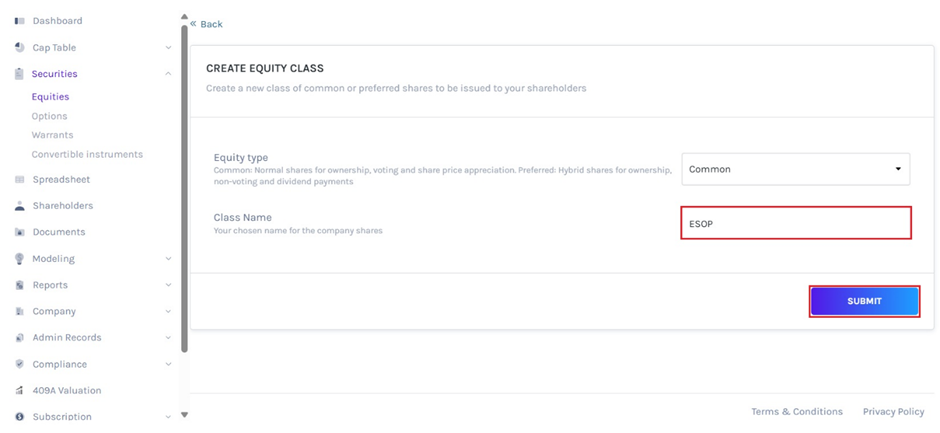
Task: Click the Cap Table pie icon
Action: 20,47
